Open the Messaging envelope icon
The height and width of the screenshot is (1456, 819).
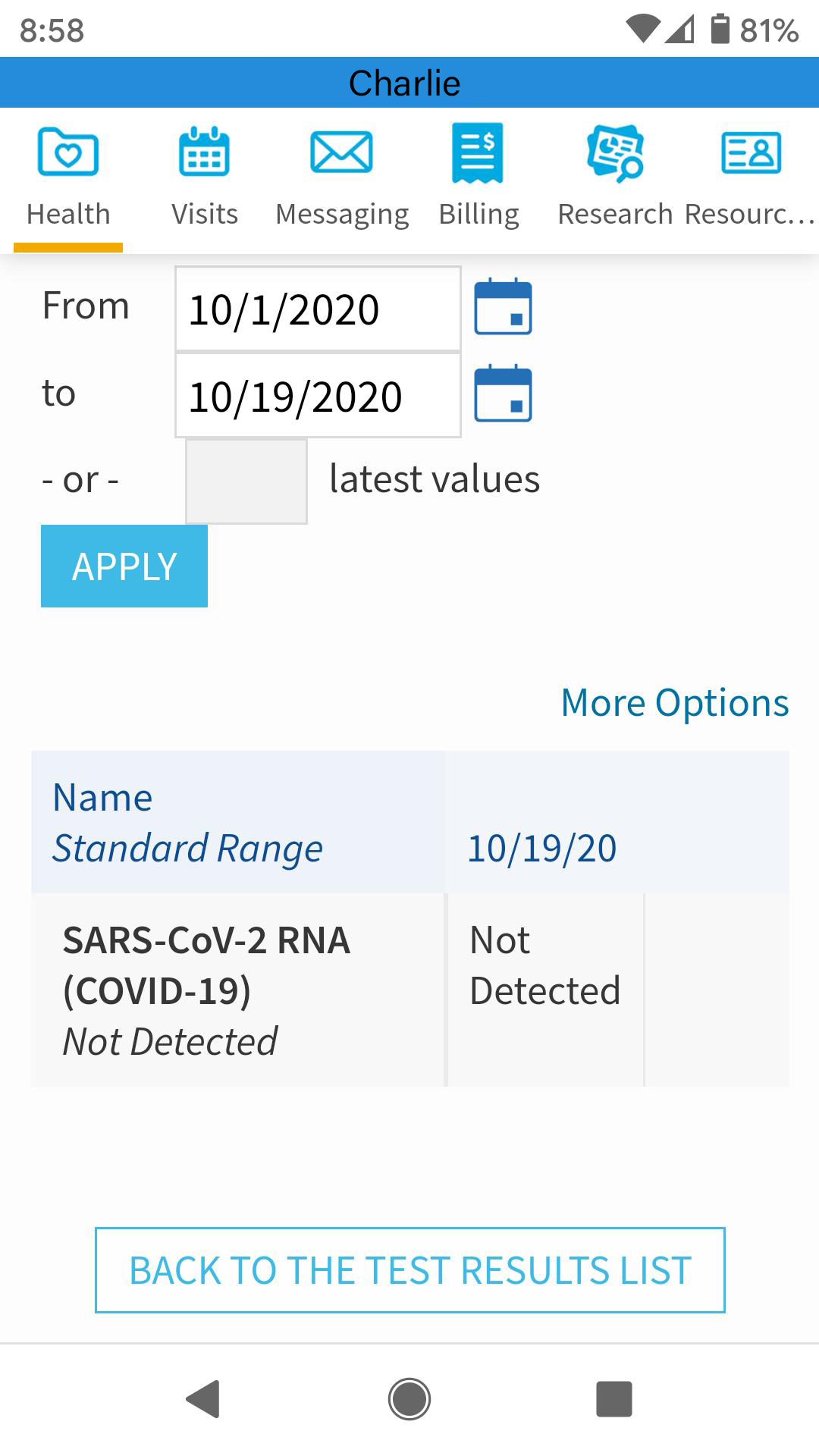tap(341, 152)
